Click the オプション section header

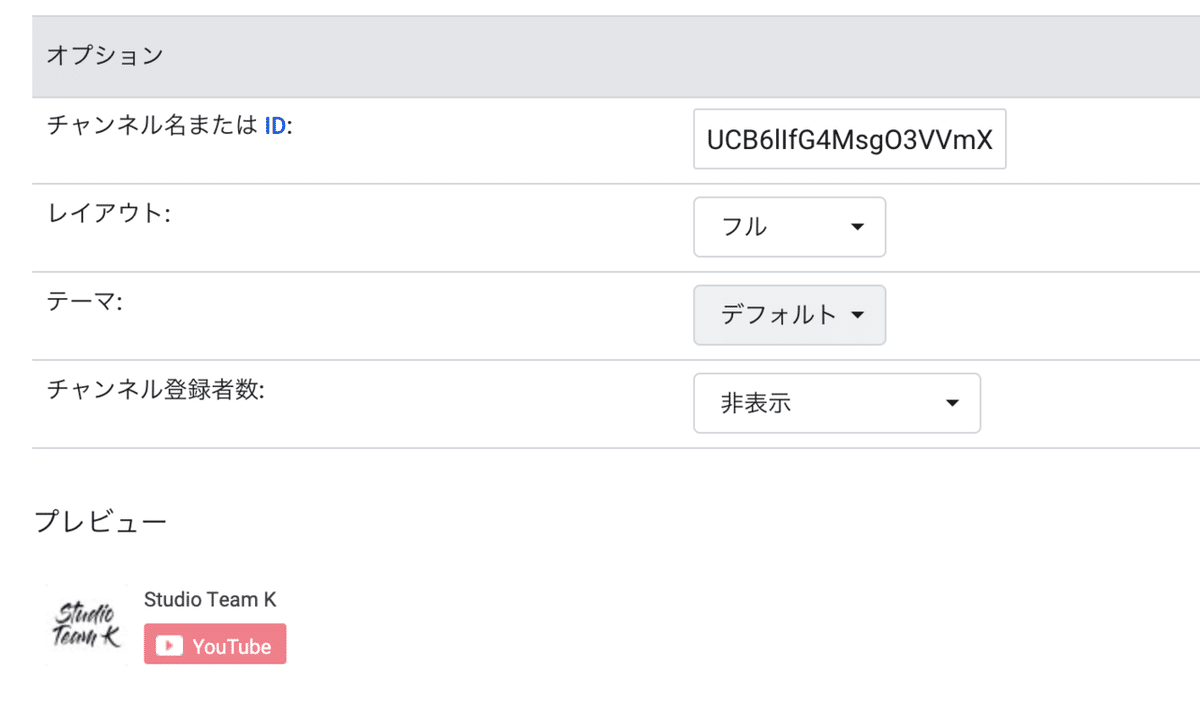(104, 56)
